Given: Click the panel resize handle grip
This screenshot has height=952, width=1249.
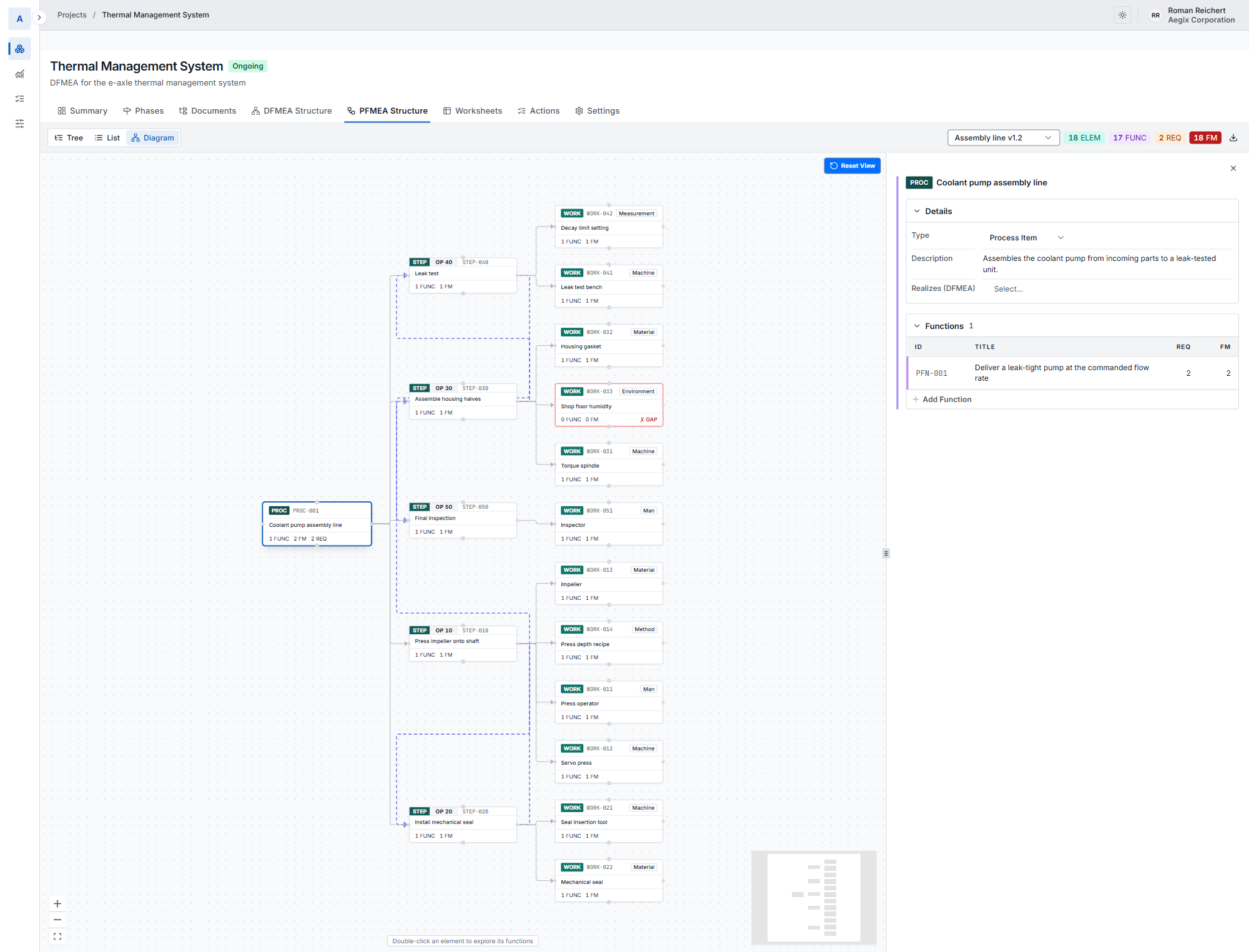Looking at the screenshot, I should tap(886, 553).
